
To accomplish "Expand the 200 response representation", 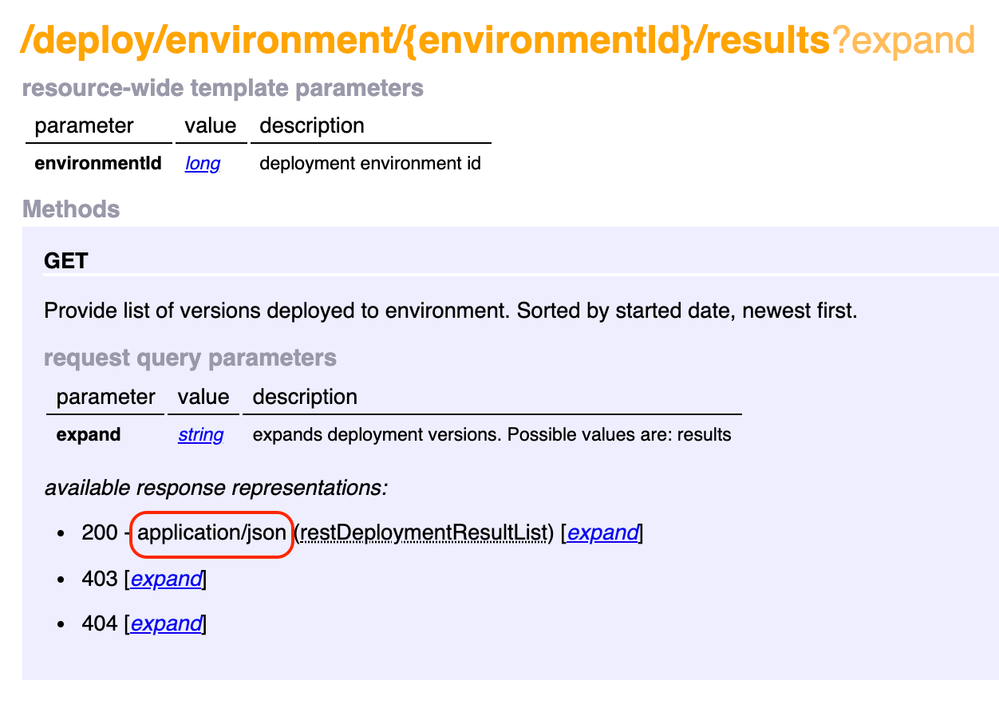I will click(x=601, y=533).
